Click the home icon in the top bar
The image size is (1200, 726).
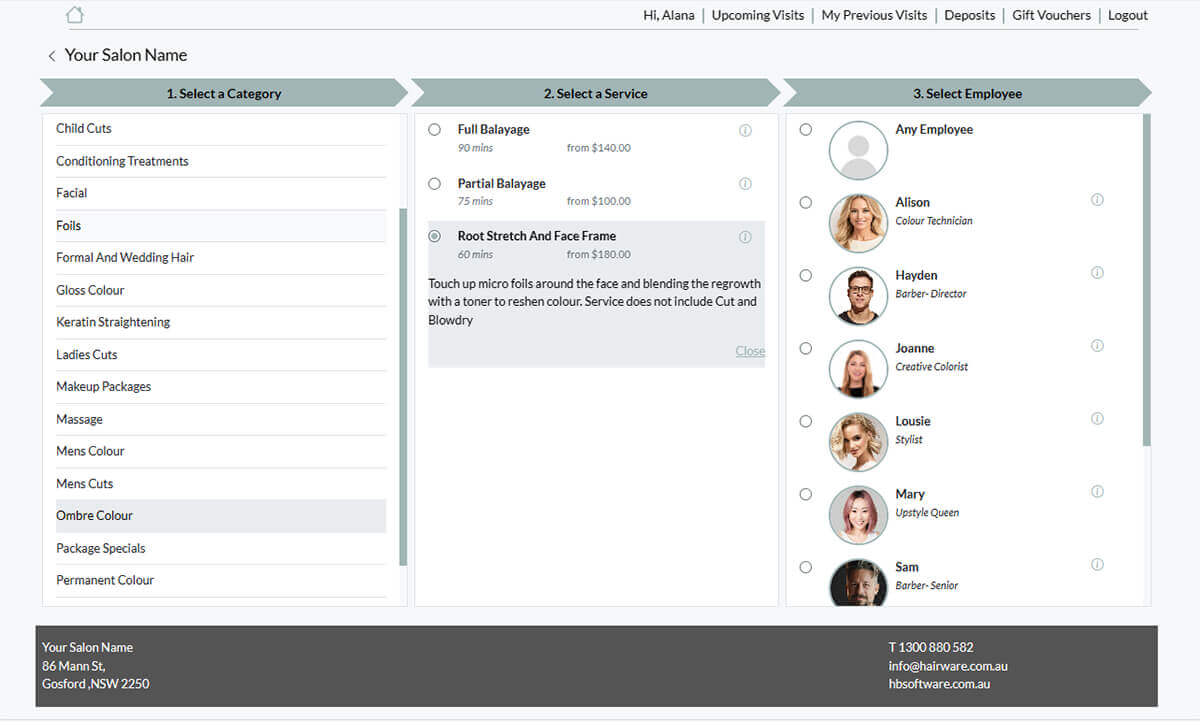coord(75,15)
